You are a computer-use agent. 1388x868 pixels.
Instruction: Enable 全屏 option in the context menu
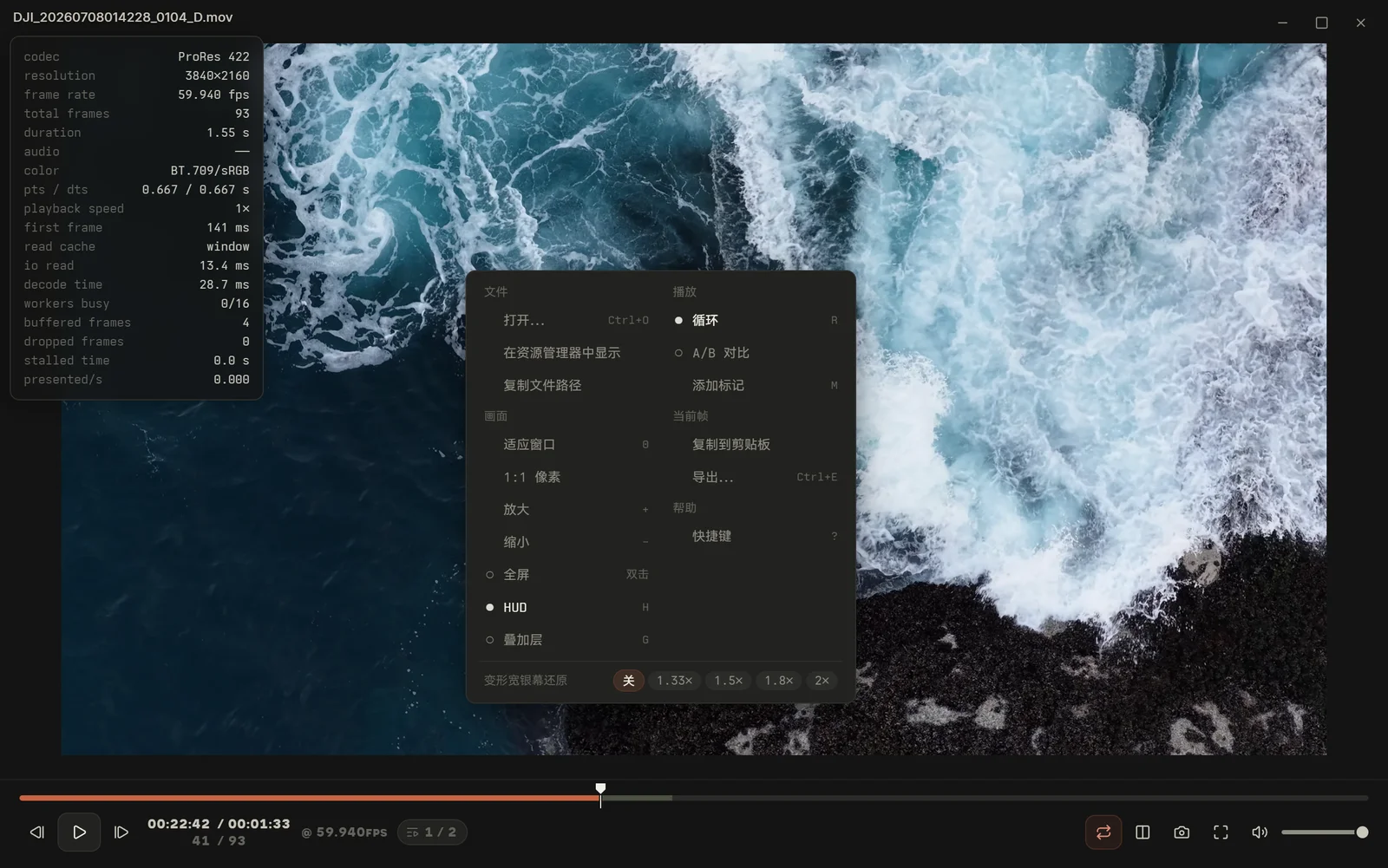(567, 575)
